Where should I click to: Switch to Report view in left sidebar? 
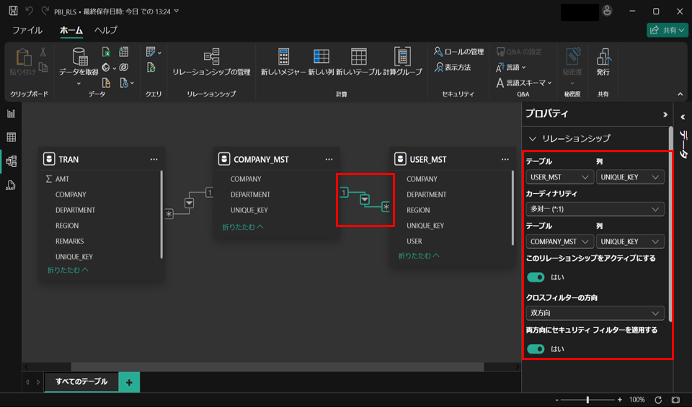(11, 114)
